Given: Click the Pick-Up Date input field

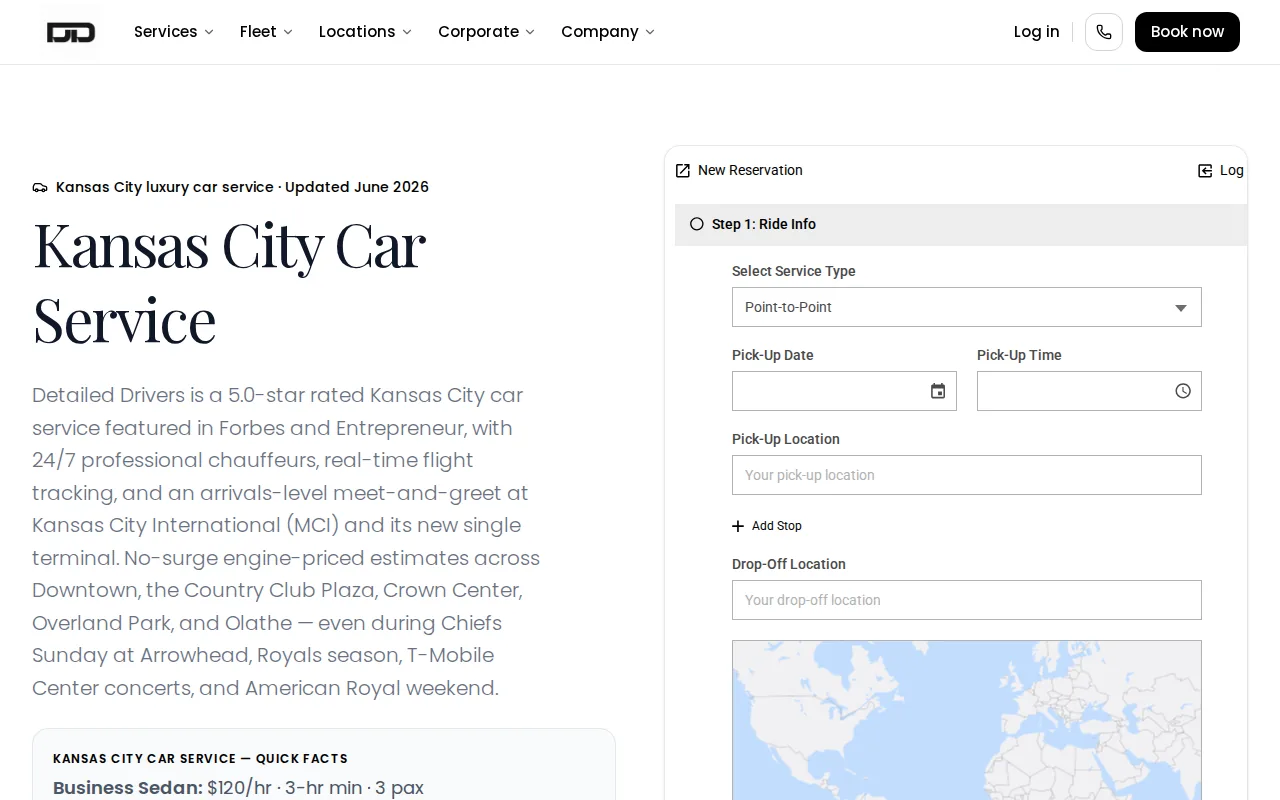Looking at the screenshot, I should click(x=844, y=391).
